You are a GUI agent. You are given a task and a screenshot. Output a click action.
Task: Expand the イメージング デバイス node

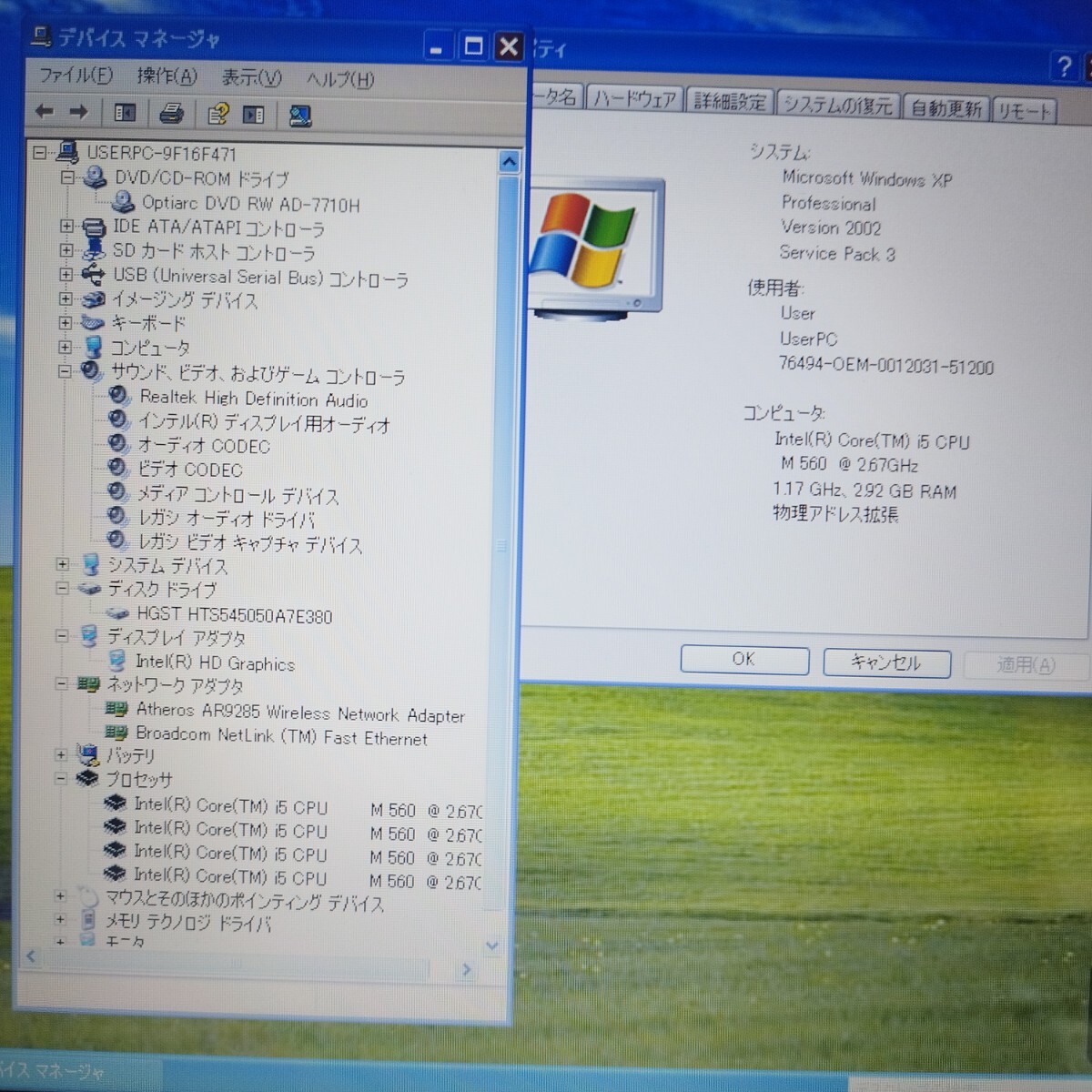(66, 298)
